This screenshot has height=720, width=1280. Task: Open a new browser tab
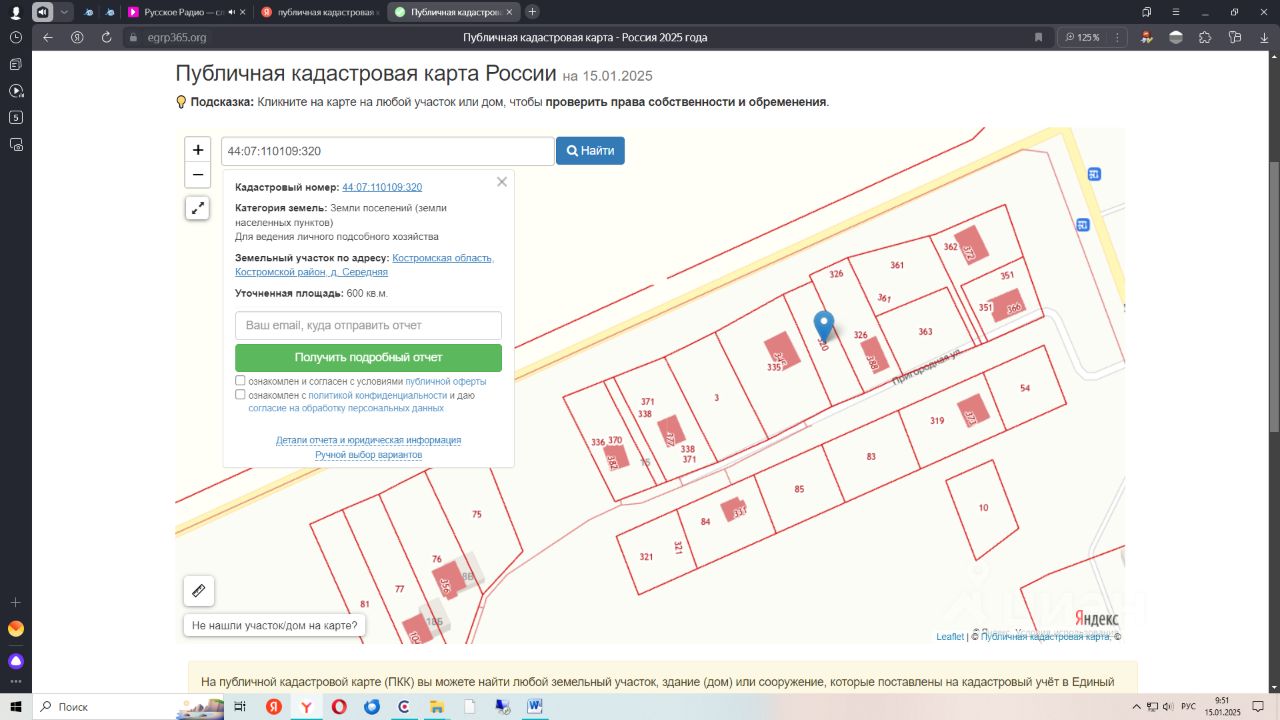(x=532, y=12)
